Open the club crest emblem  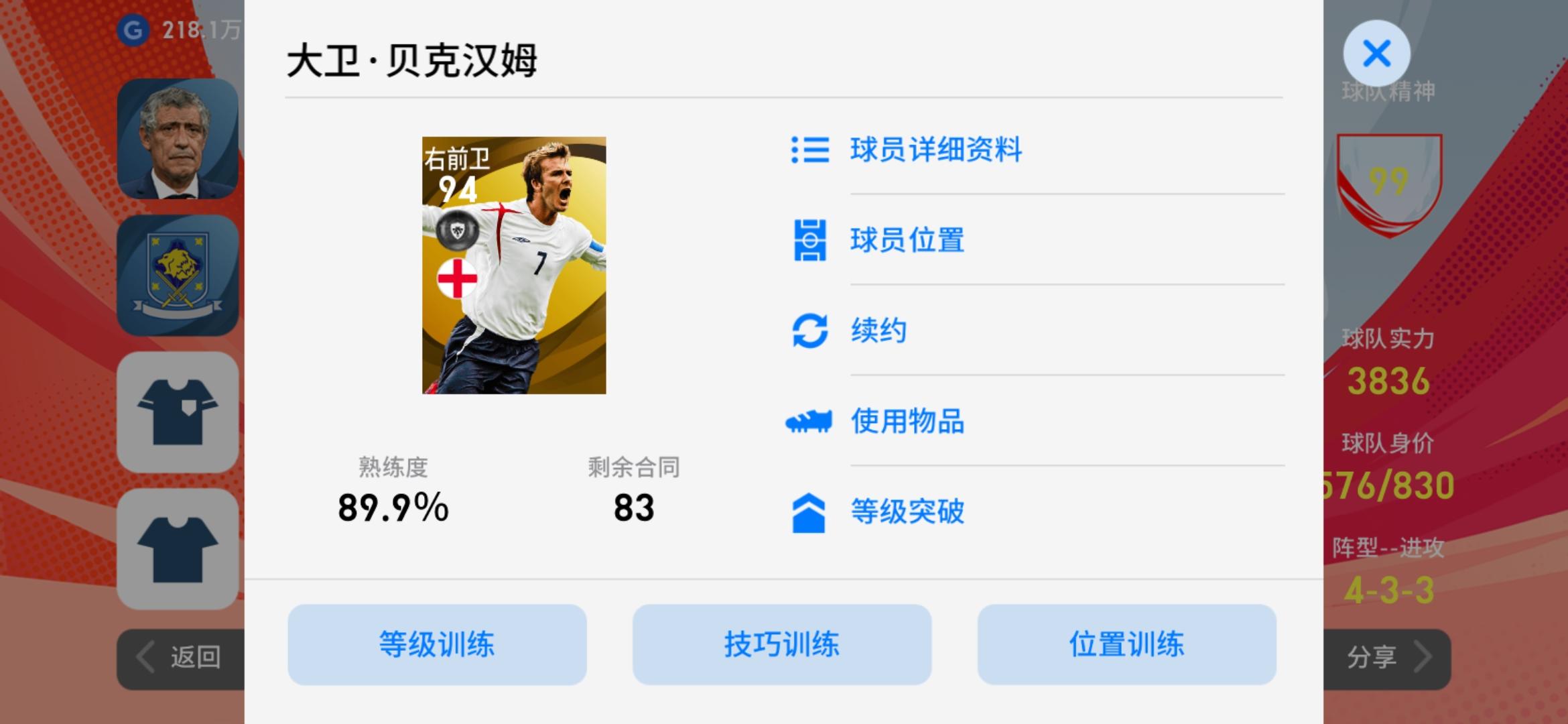tap(178, 276)
